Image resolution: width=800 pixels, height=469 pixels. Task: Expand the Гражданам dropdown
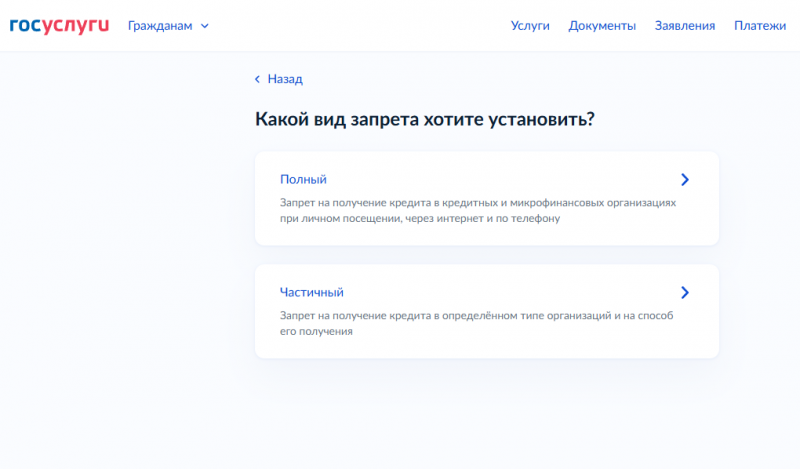point(168,26)
